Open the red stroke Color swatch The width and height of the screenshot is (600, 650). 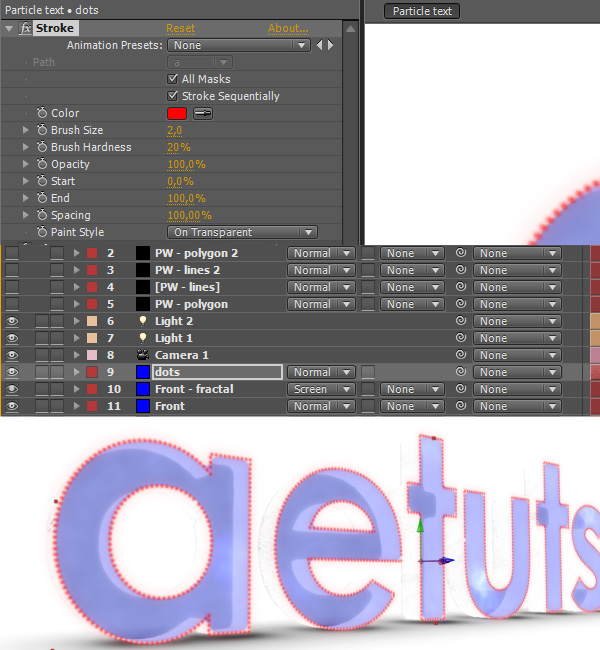click(x=177, y=113)
